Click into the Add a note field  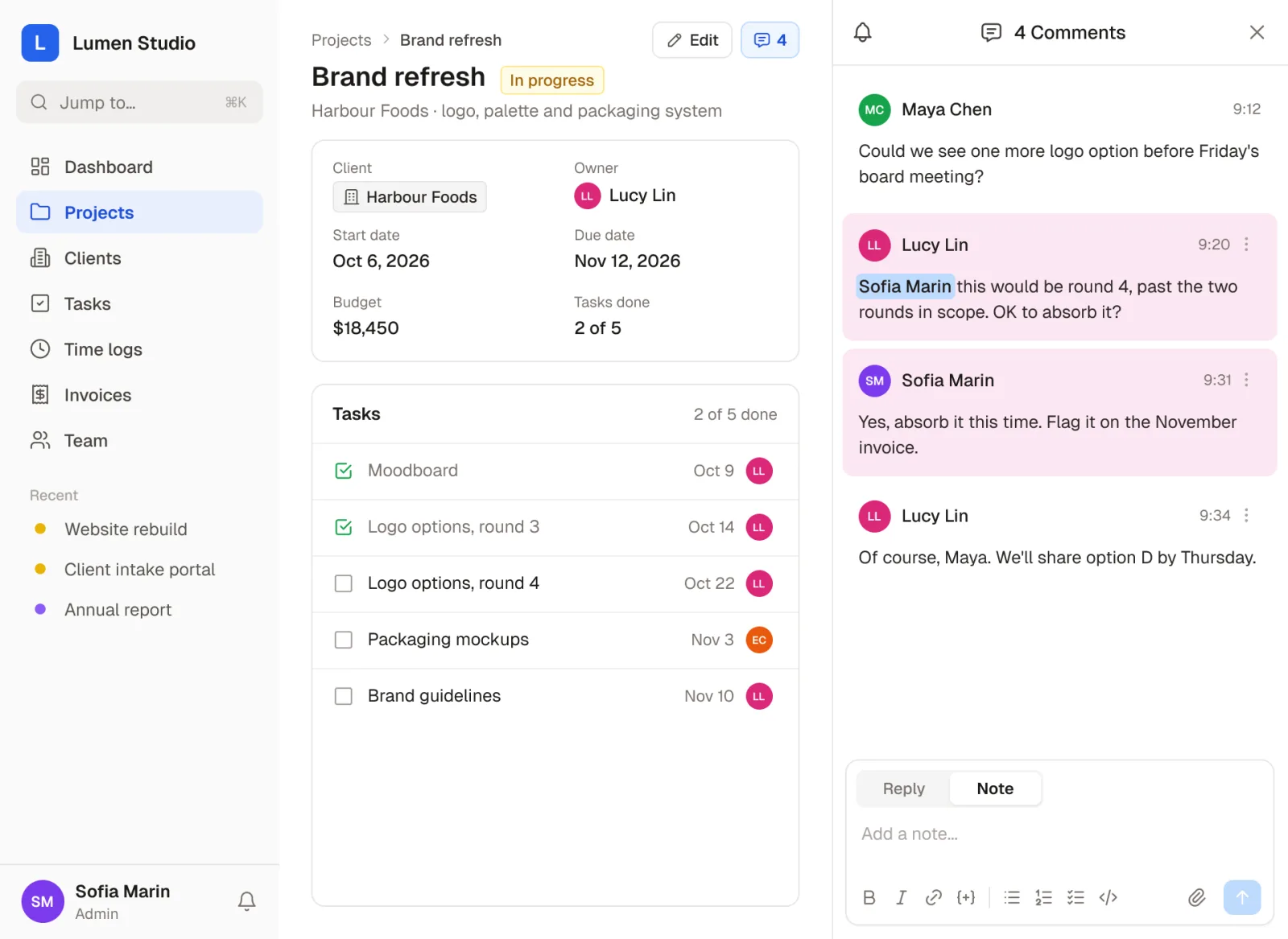tap(1059, 834)
